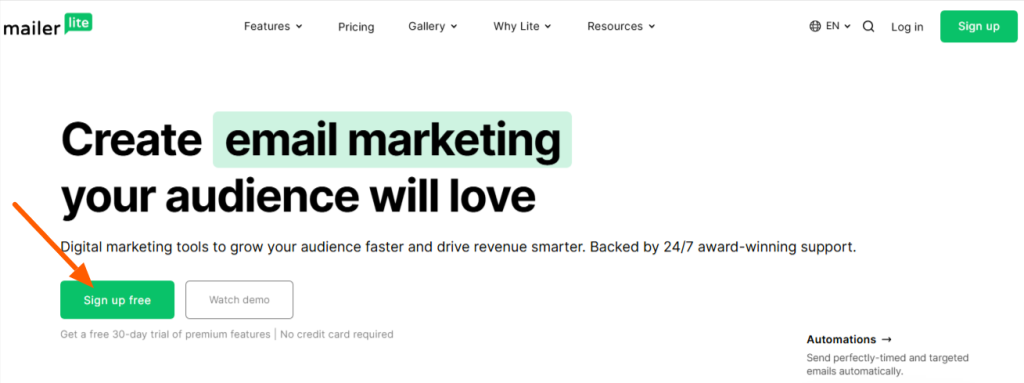Click the 'email marketing' highlighted headline text

tap(392, 139)
